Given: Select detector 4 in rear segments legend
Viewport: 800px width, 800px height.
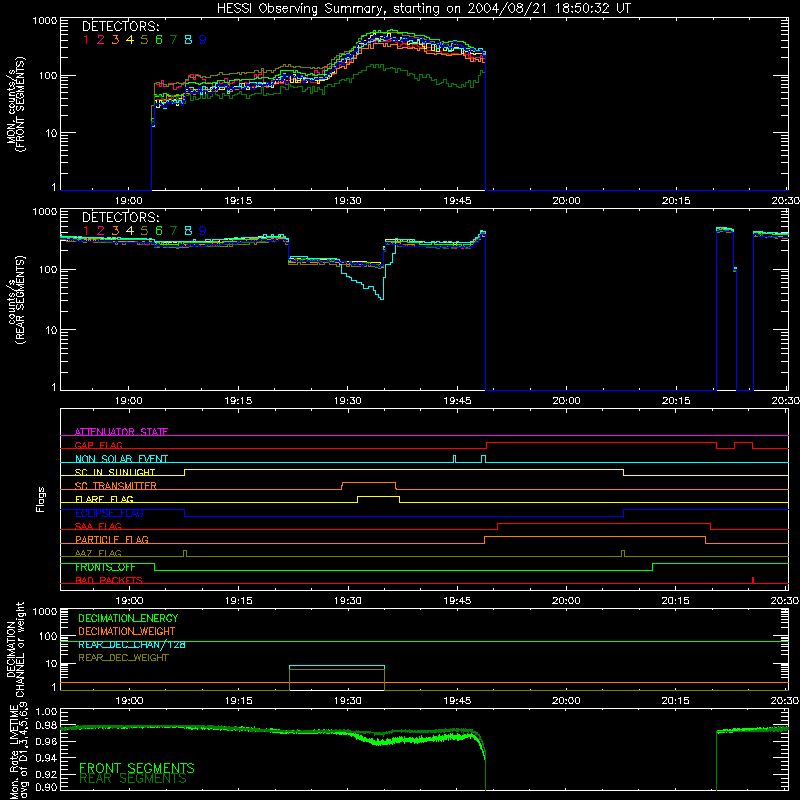Looking at the screenshot, I should [x=130, y=231].
